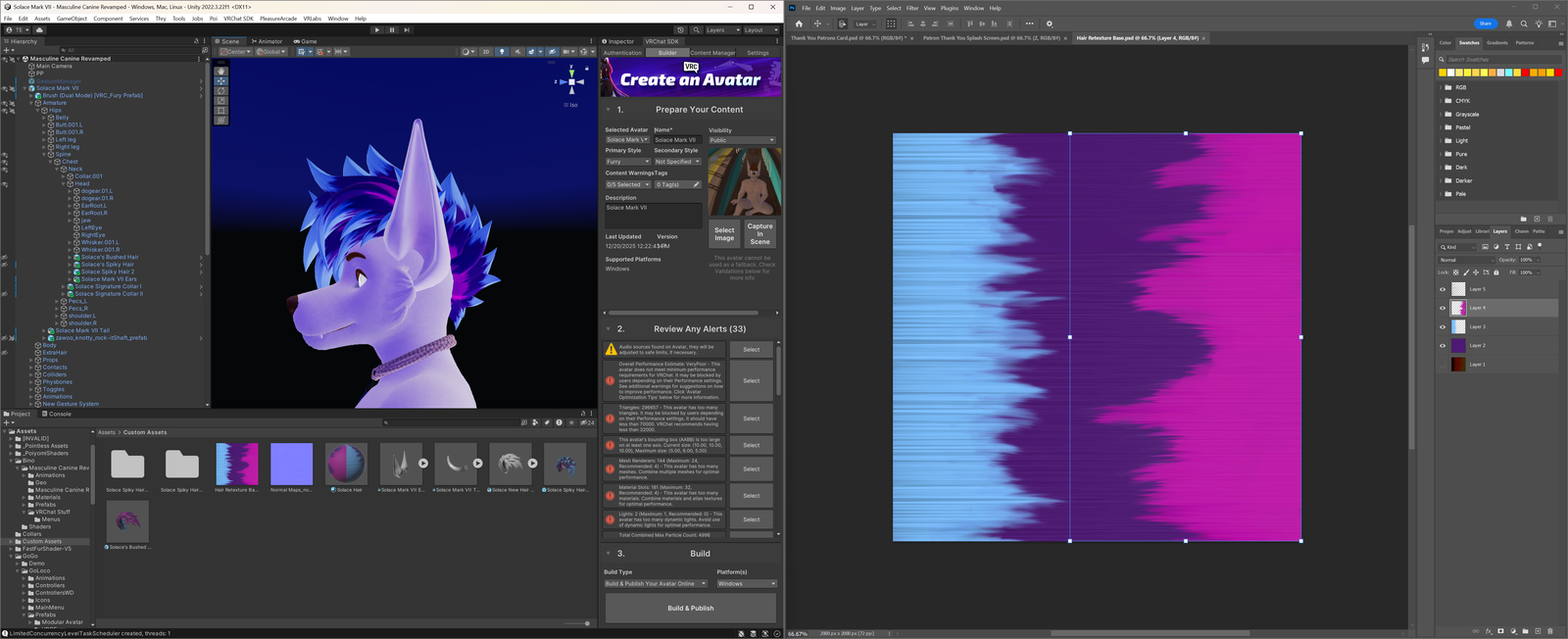This screenshot has height=639, width=1568.
Task: Open the Visibility dropdown set to Public
Action: [742, 140]
